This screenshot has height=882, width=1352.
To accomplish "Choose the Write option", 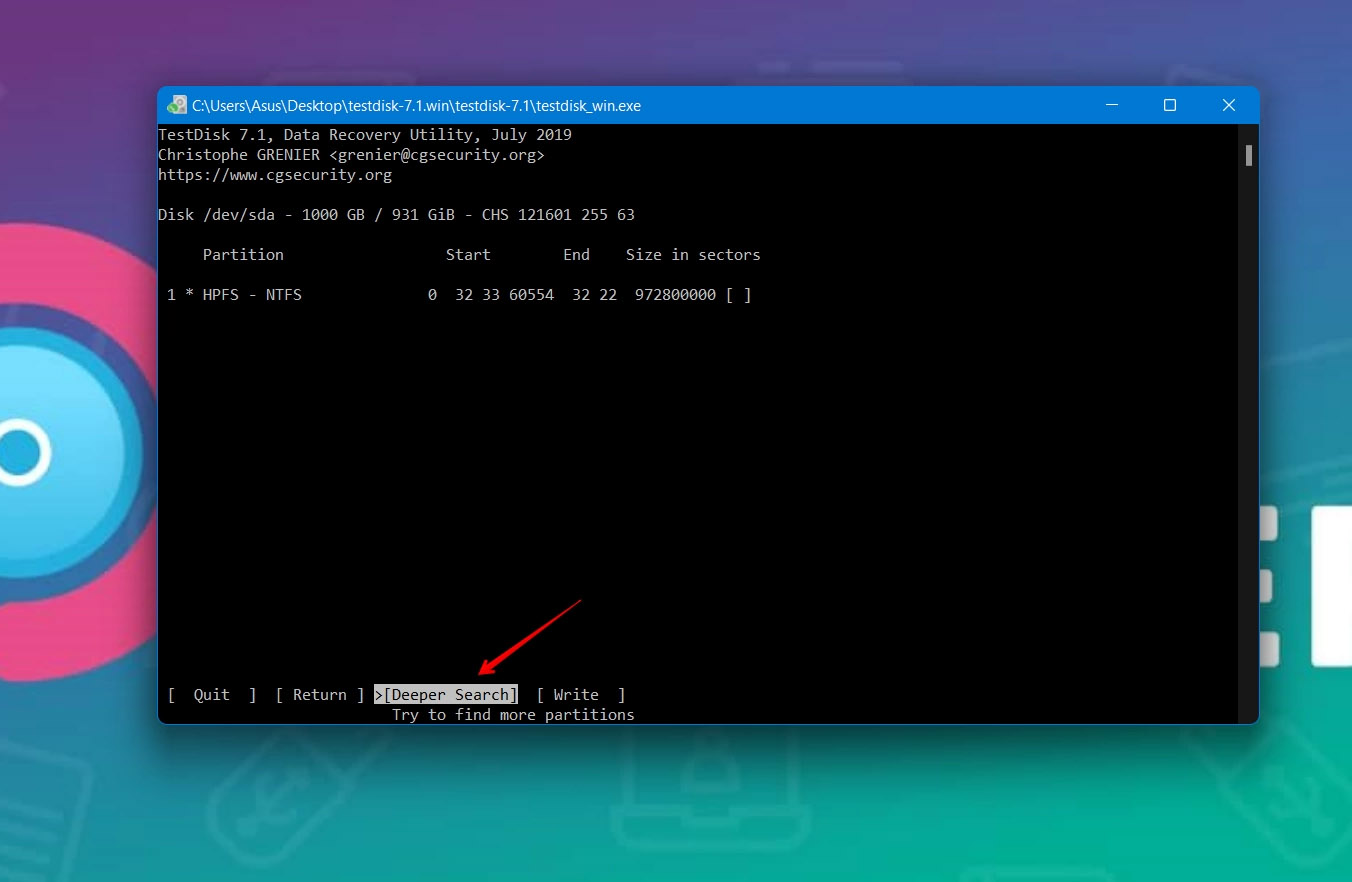I will (x=581, y=695).
